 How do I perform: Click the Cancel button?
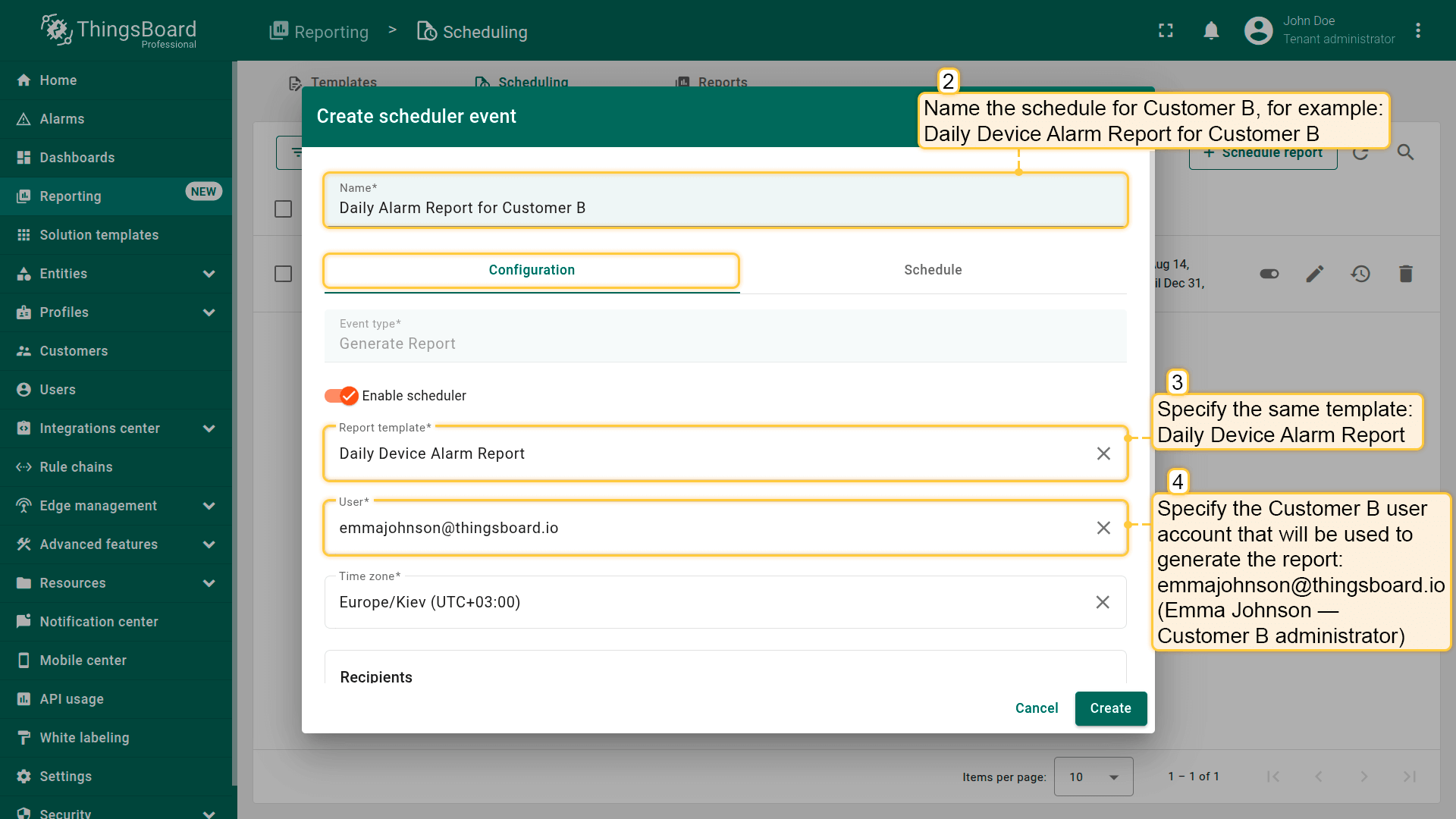coord(1036,708)
